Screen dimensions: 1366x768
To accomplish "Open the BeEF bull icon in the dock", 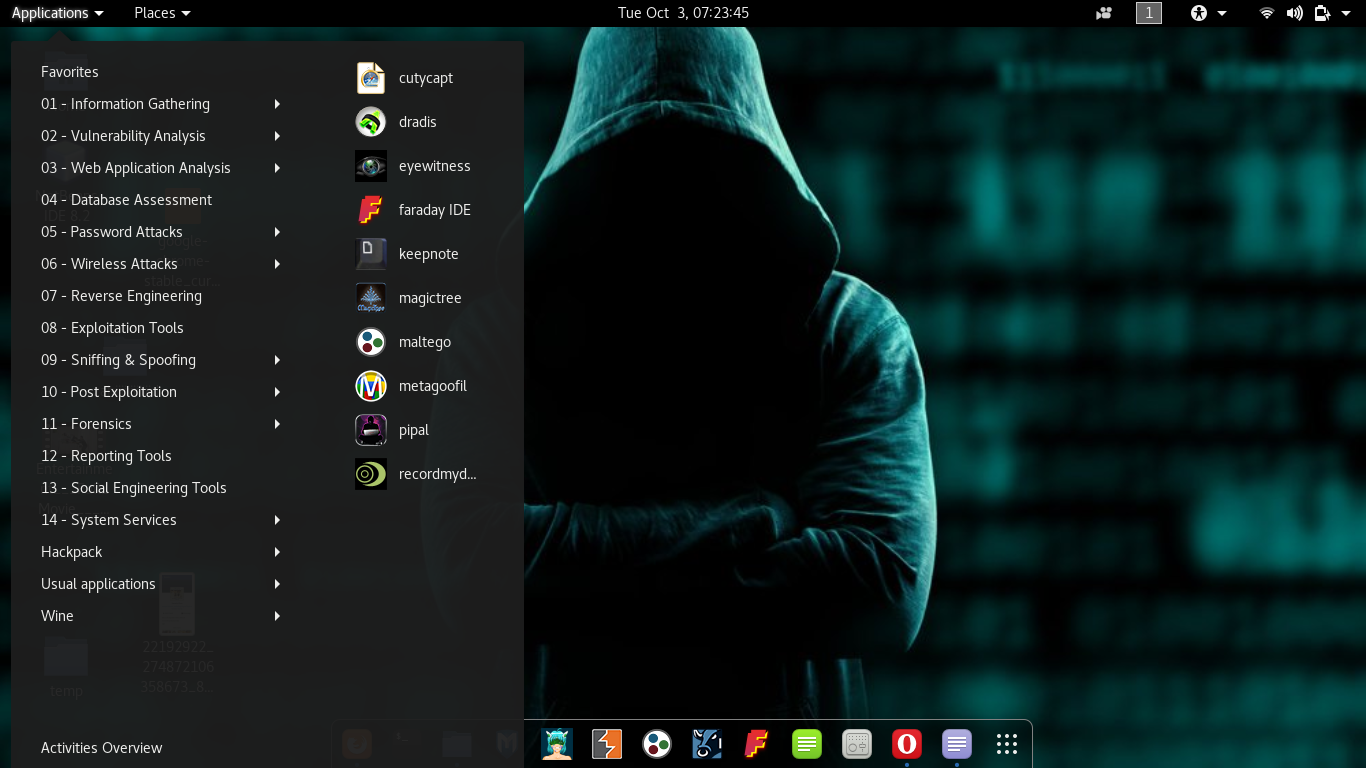I will pyautogui.click(x=707, y=744).
